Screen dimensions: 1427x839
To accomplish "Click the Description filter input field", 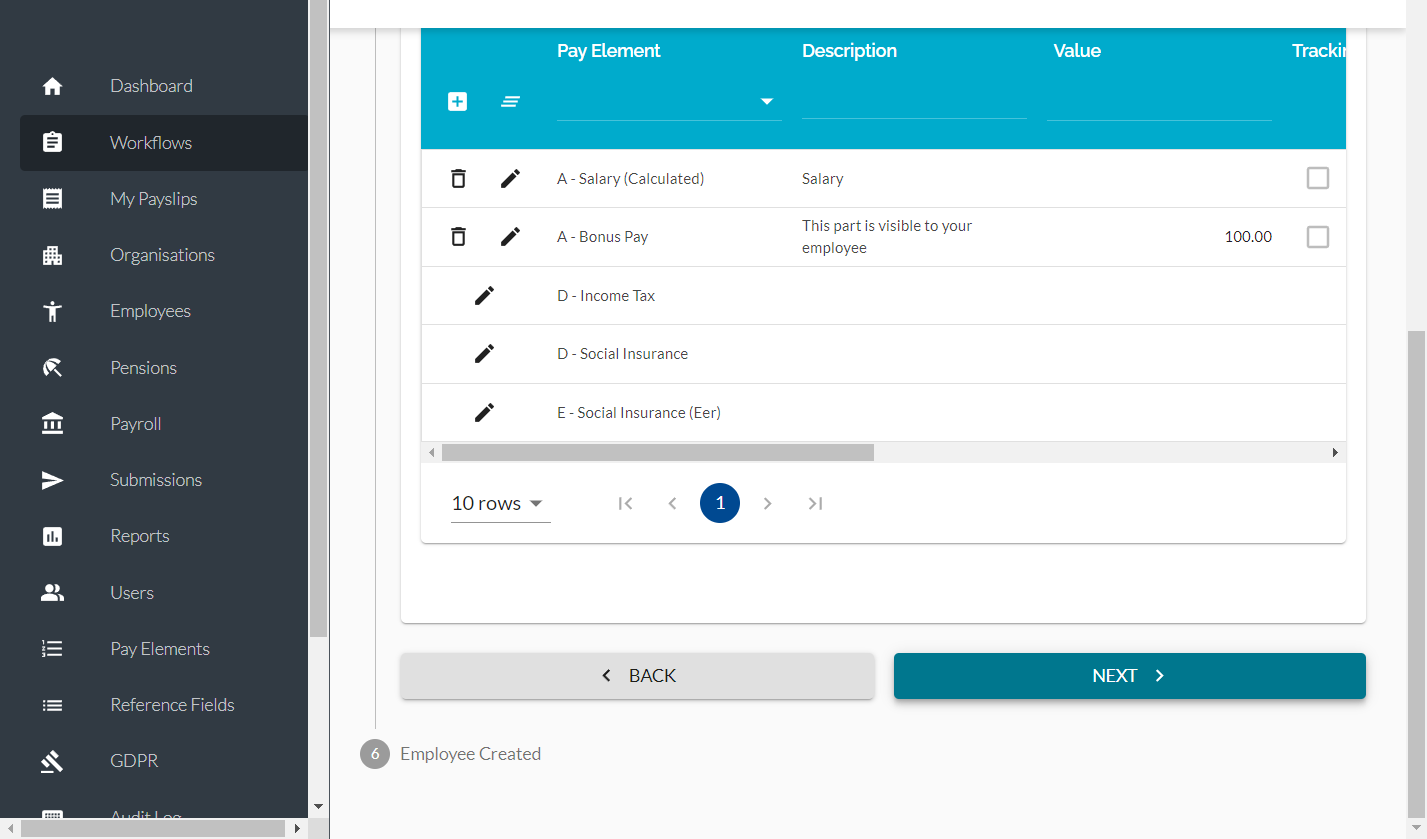I will (x=914, y=101).
